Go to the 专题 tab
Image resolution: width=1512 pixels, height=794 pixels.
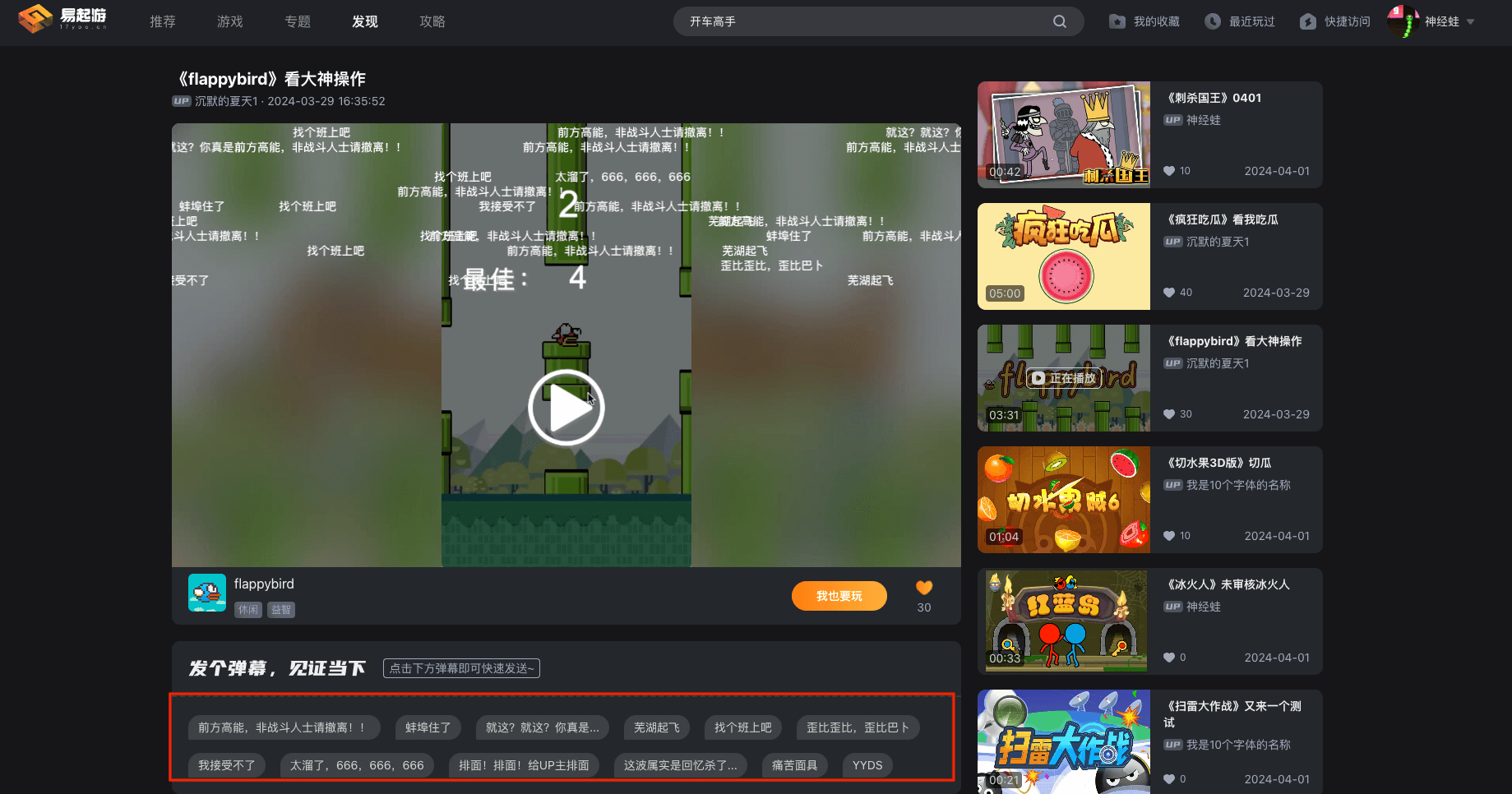[298, 21]
